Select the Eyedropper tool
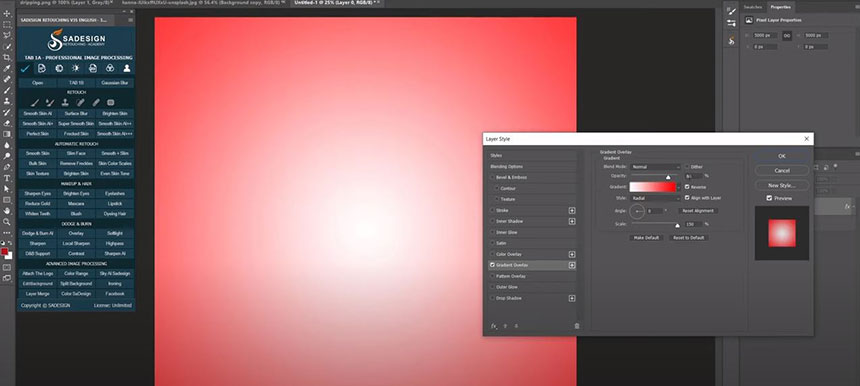860x386 pixels. click(7, 69)
